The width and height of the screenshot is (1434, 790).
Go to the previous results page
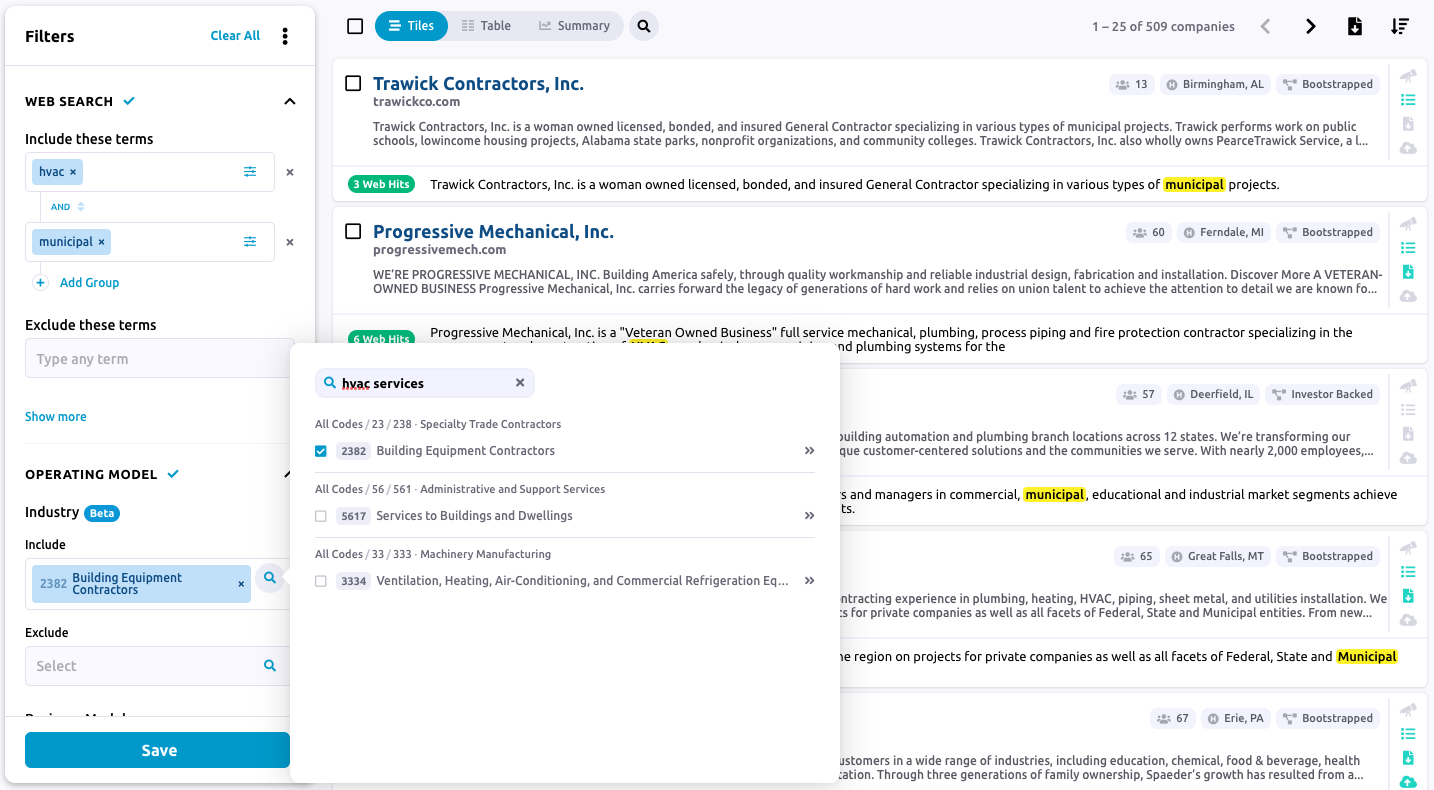tap(1265, 27)
